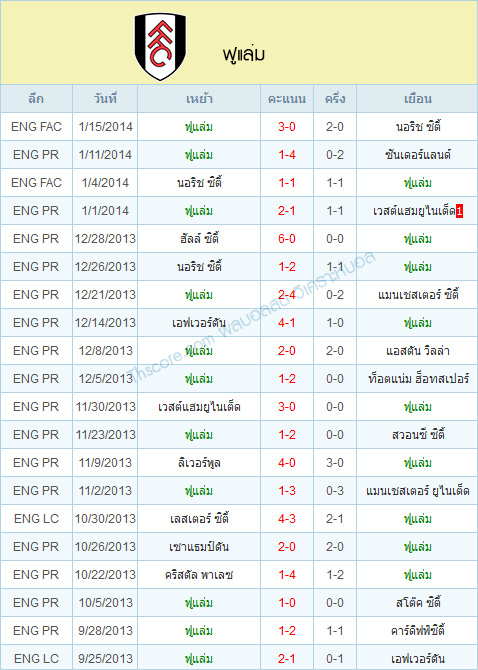Select the date 9/25/2013
The image size is (478, 670).
pos(105,659)
